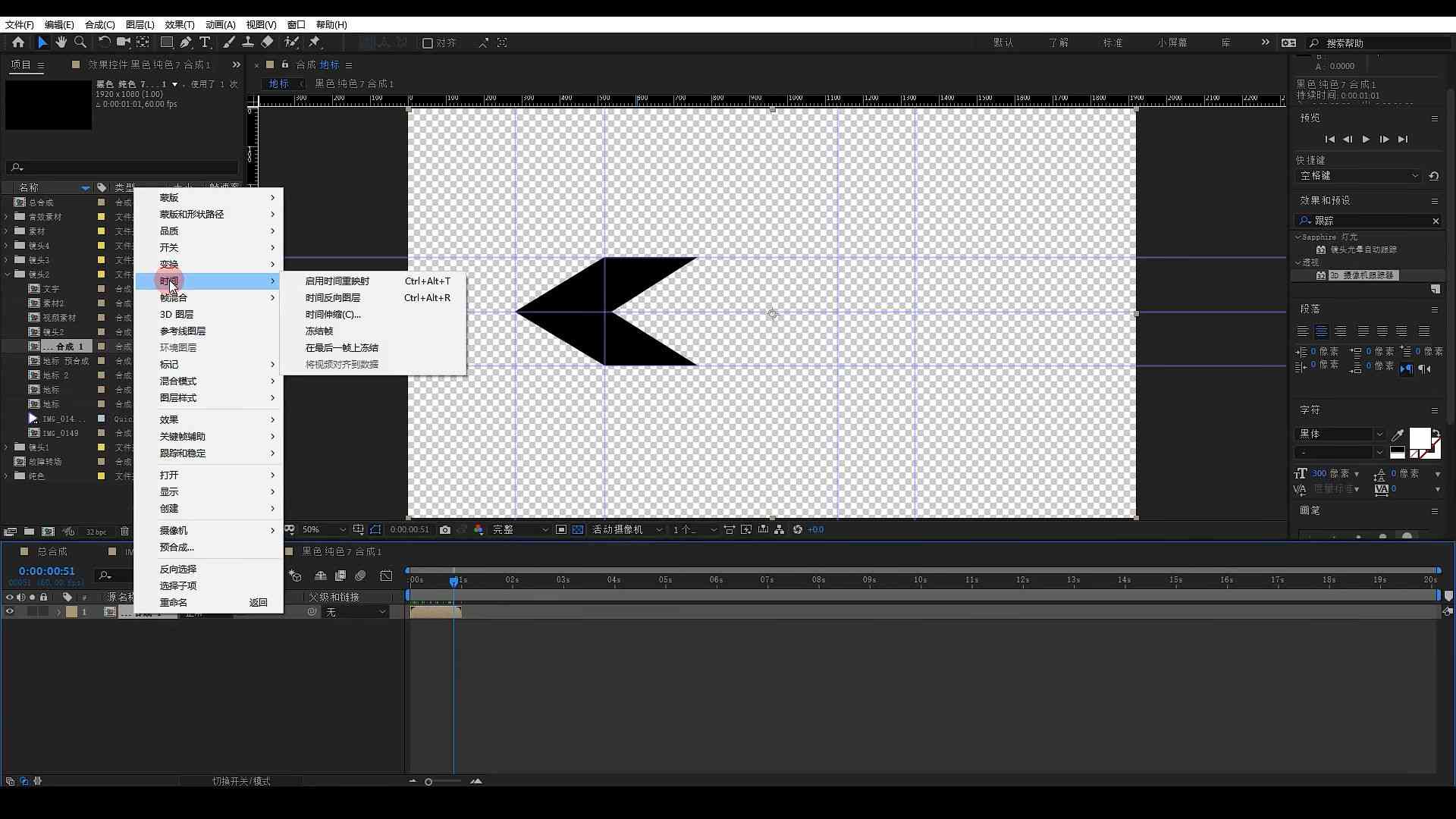Click reset shortcut icon beside 空格键
The height and width of the screenshot is (819, 1456).
point(1434,176)
